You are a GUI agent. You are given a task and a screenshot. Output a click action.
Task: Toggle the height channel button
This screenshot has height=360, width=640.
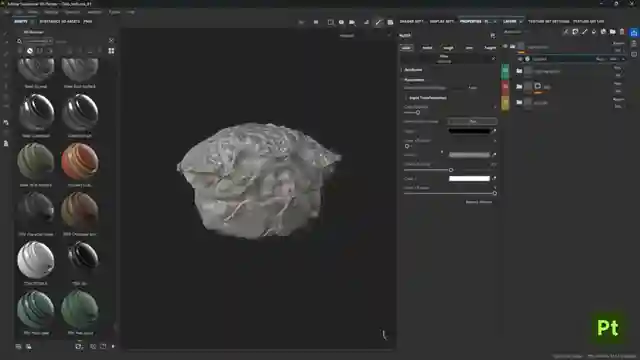[490, 48]
